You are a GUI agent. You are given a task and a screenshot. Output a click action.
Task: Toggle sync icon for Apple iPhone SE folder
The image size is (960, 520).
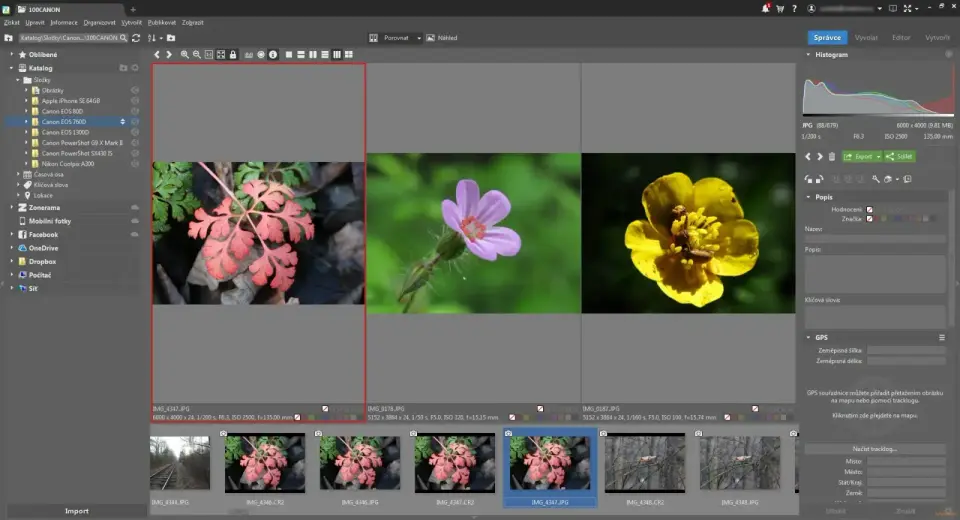(x=135, y=100)
